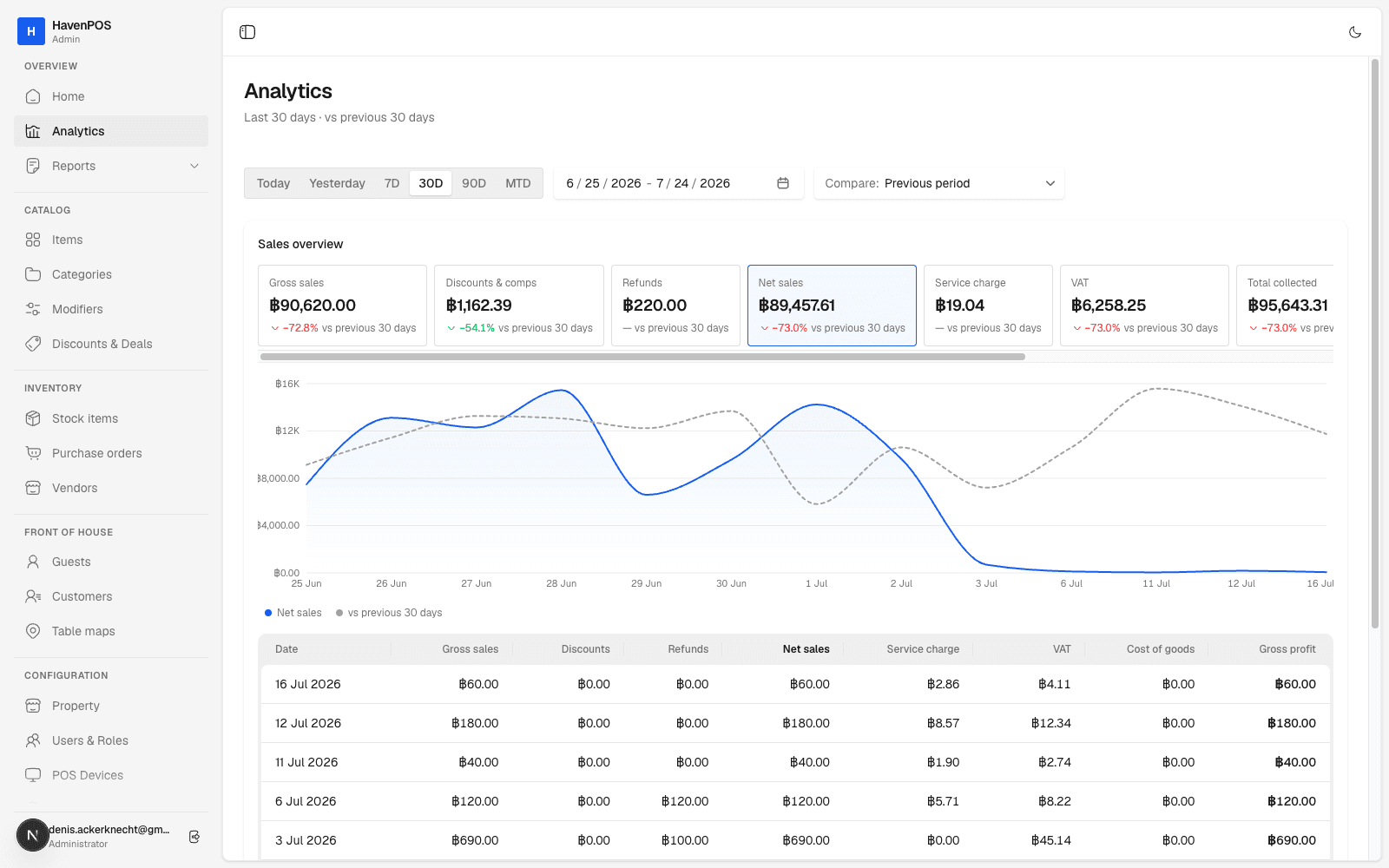The width and height of the screenshot is (1389, 868).
Task: Sort by the Cost of goods column
Action: tap(1161, 649)
